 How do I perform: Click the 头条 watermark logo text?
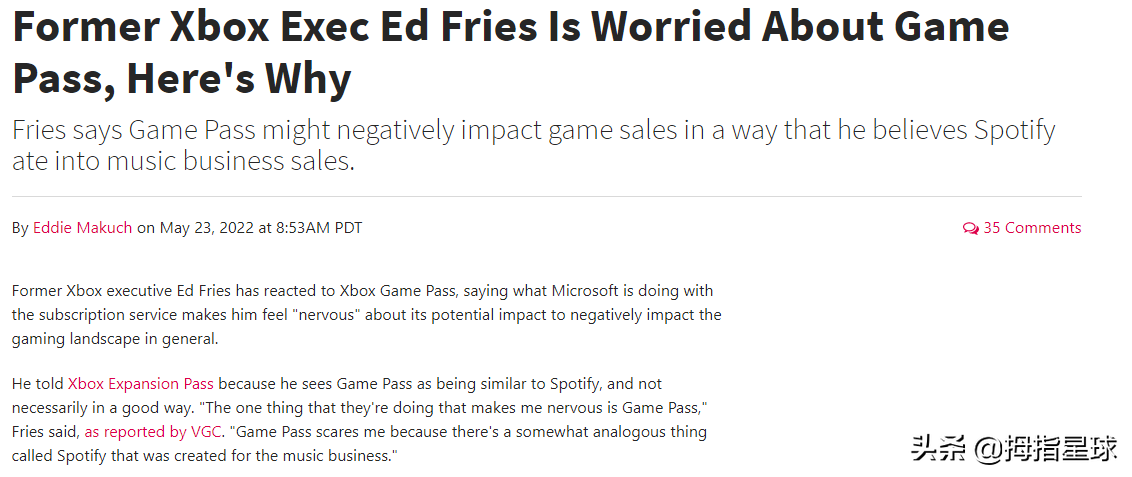tap(938, 448)
